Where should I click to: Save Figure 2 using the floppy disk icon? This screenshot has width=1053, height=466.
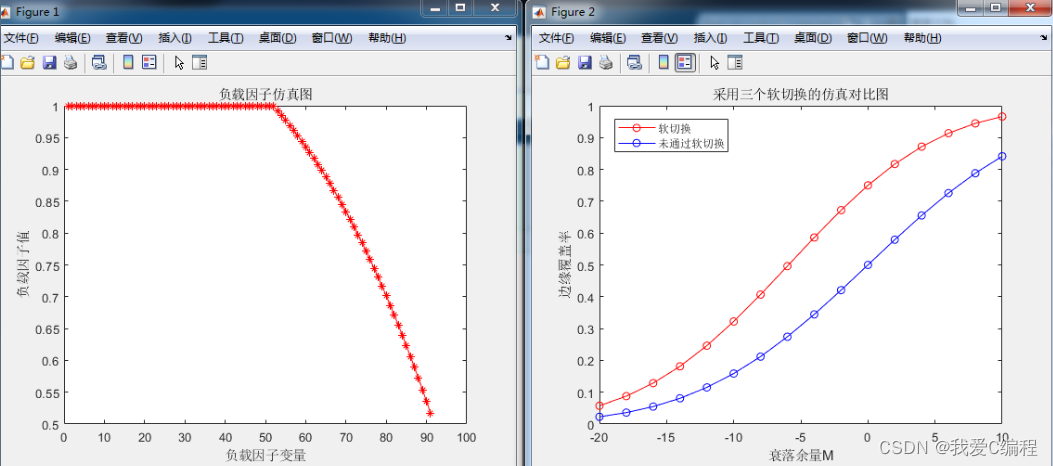[583, 63]
